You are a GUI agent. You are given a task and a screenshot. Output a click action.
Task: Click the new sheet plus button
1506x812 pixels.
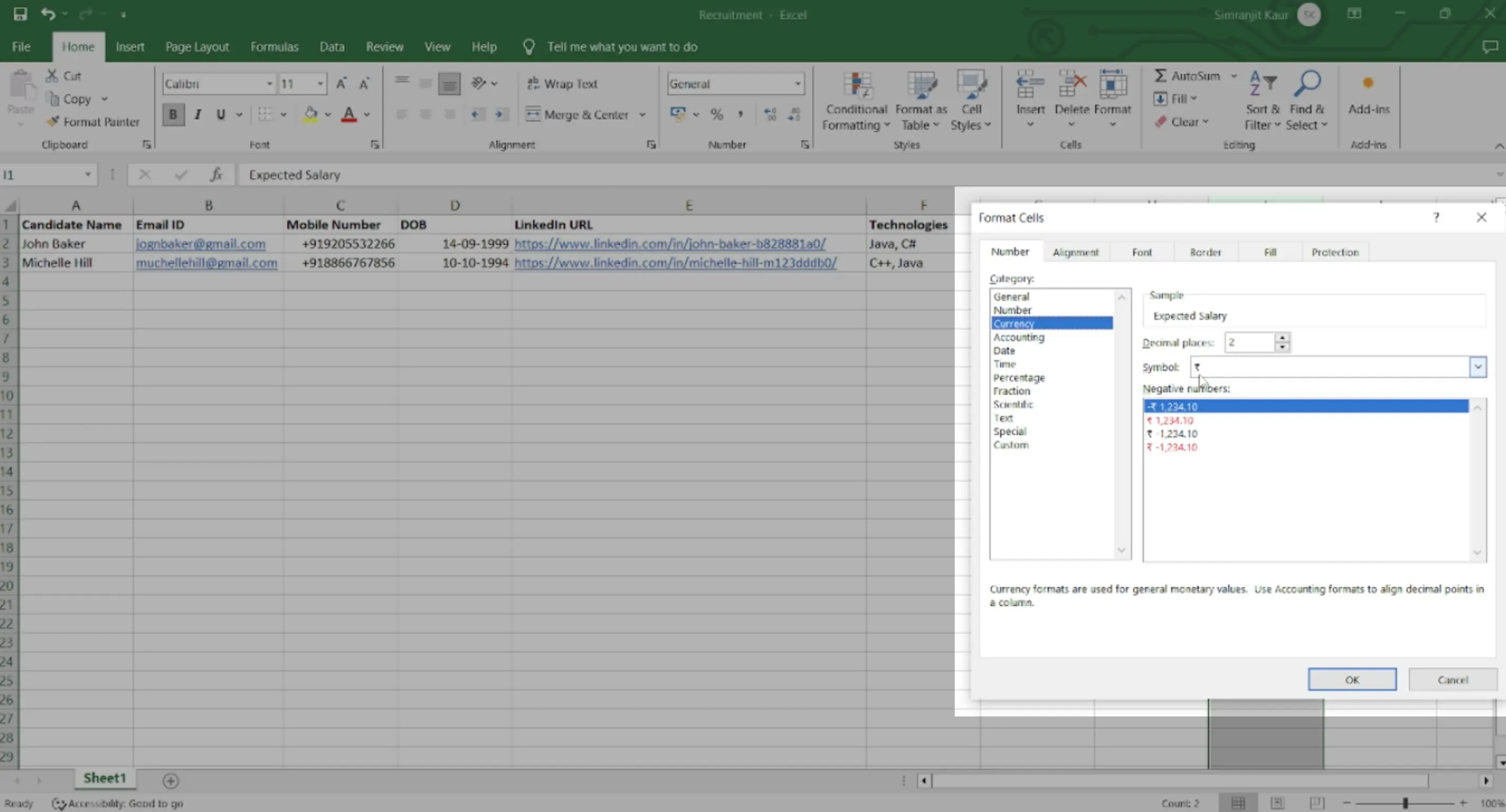pyautogui.click(x=171, y=780)
